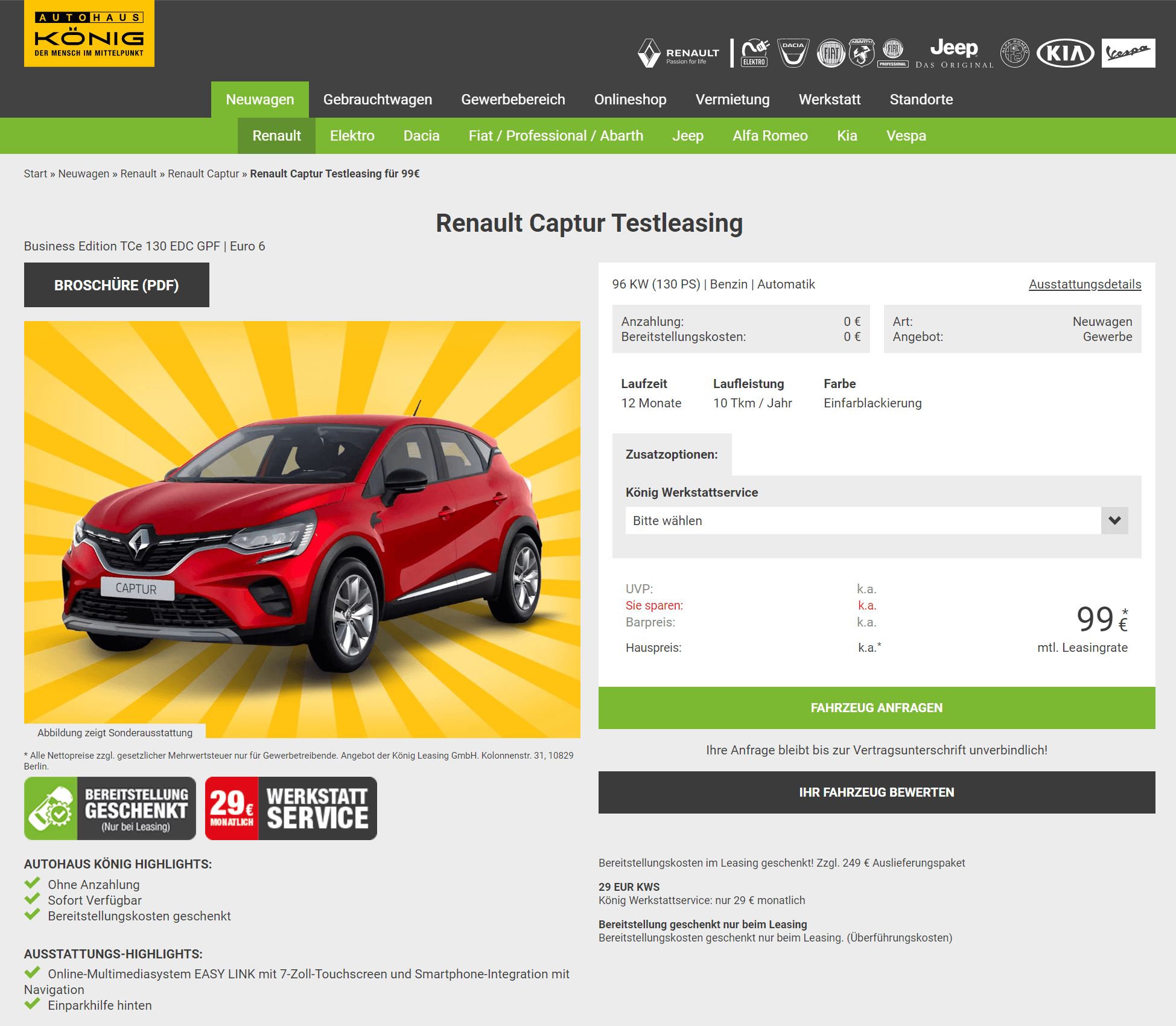Open the Dacia brand logo

[x=793, y=53]
